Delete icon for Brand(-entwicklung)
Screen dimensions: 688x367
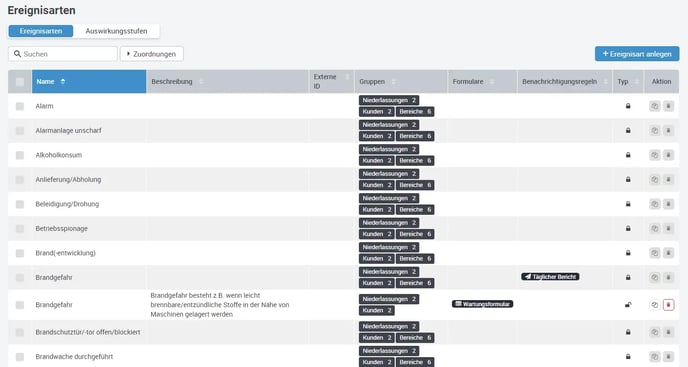668,253
